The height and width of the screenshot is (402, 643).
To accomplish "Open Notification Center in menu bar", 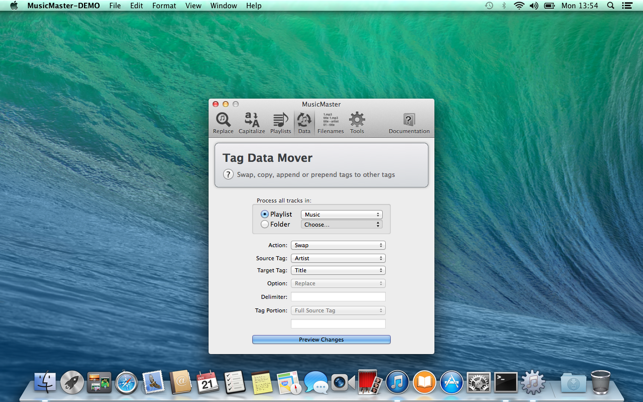I will 627,6.
